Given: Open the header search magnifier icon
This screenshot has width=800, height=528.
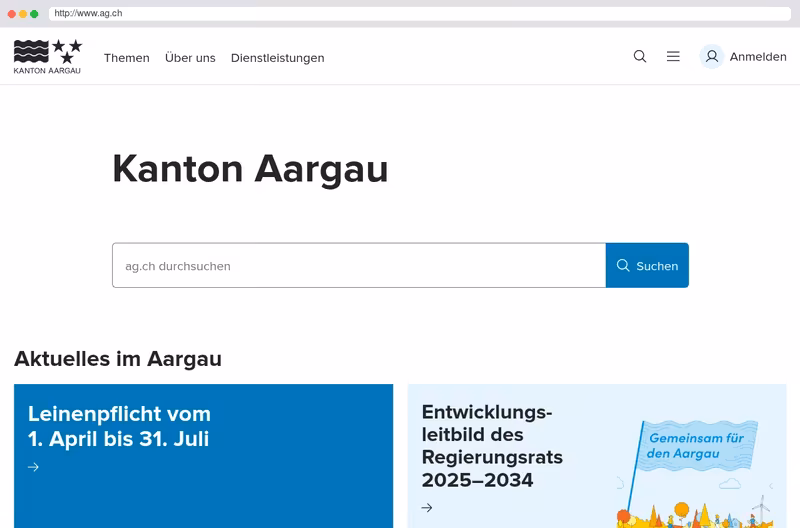Looking at the screenshot, I should [x=640, y=56].
